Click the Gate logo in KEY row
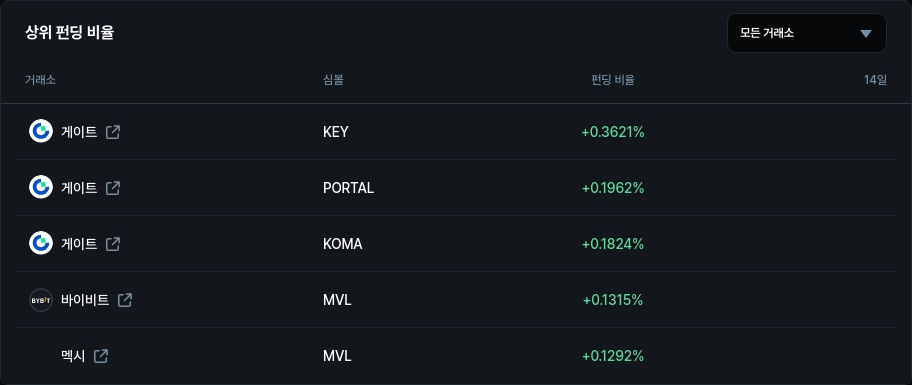 (41, 131)
